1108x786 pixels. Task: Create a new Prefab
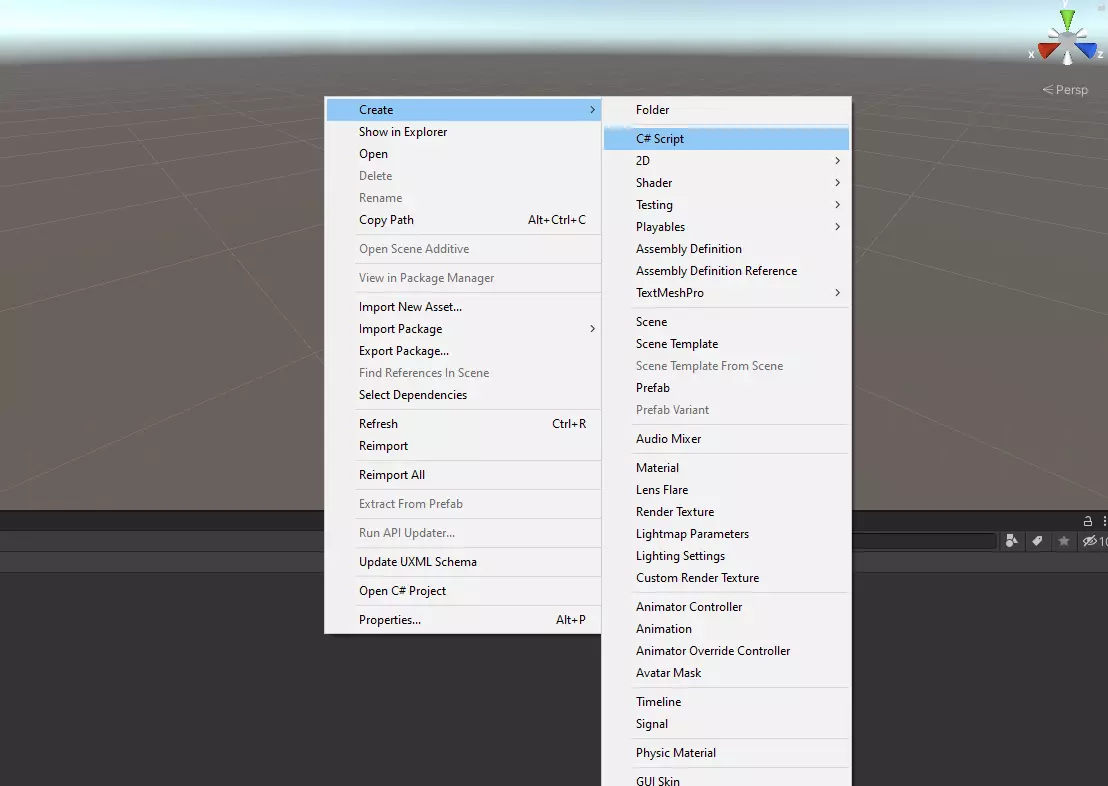point(726,387)
